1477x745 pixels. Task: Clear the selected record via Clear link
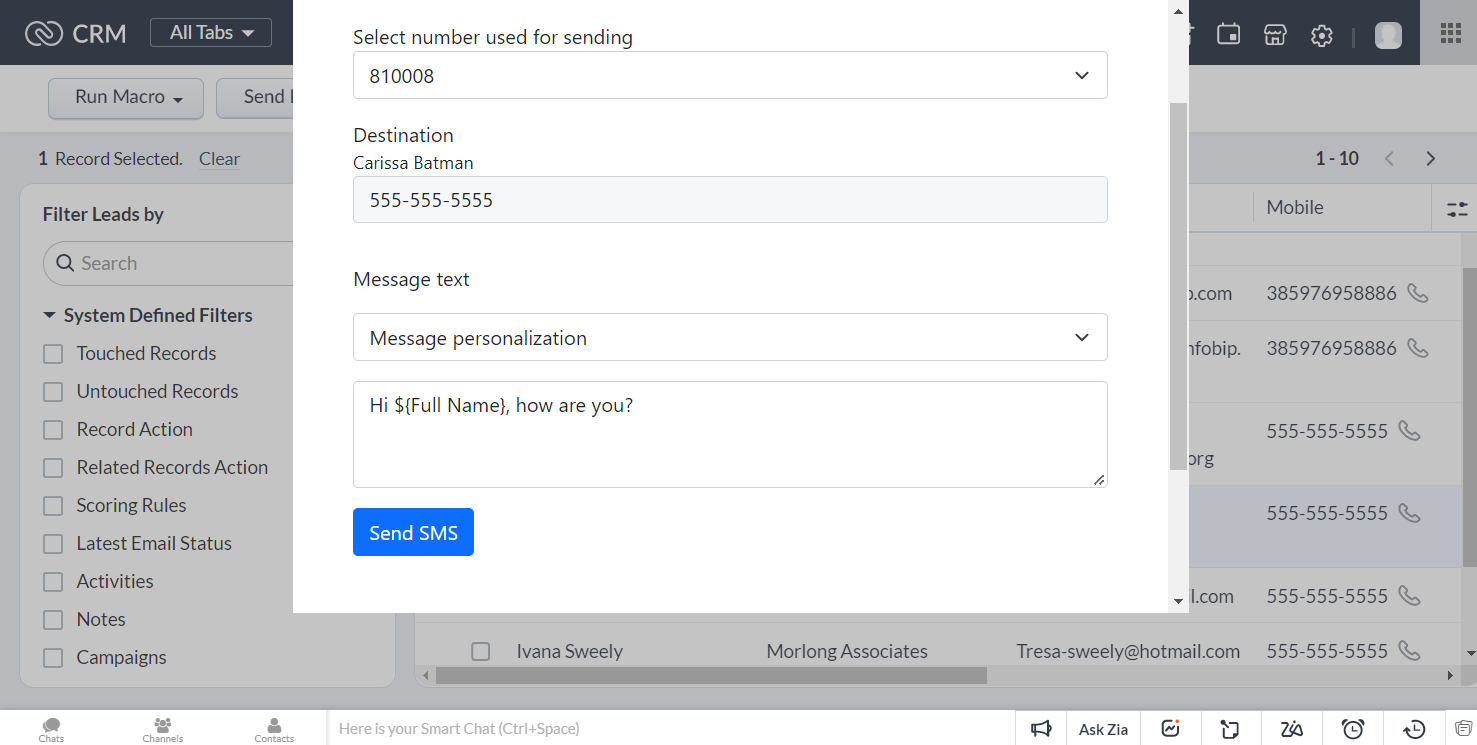[x=219, y=158]
